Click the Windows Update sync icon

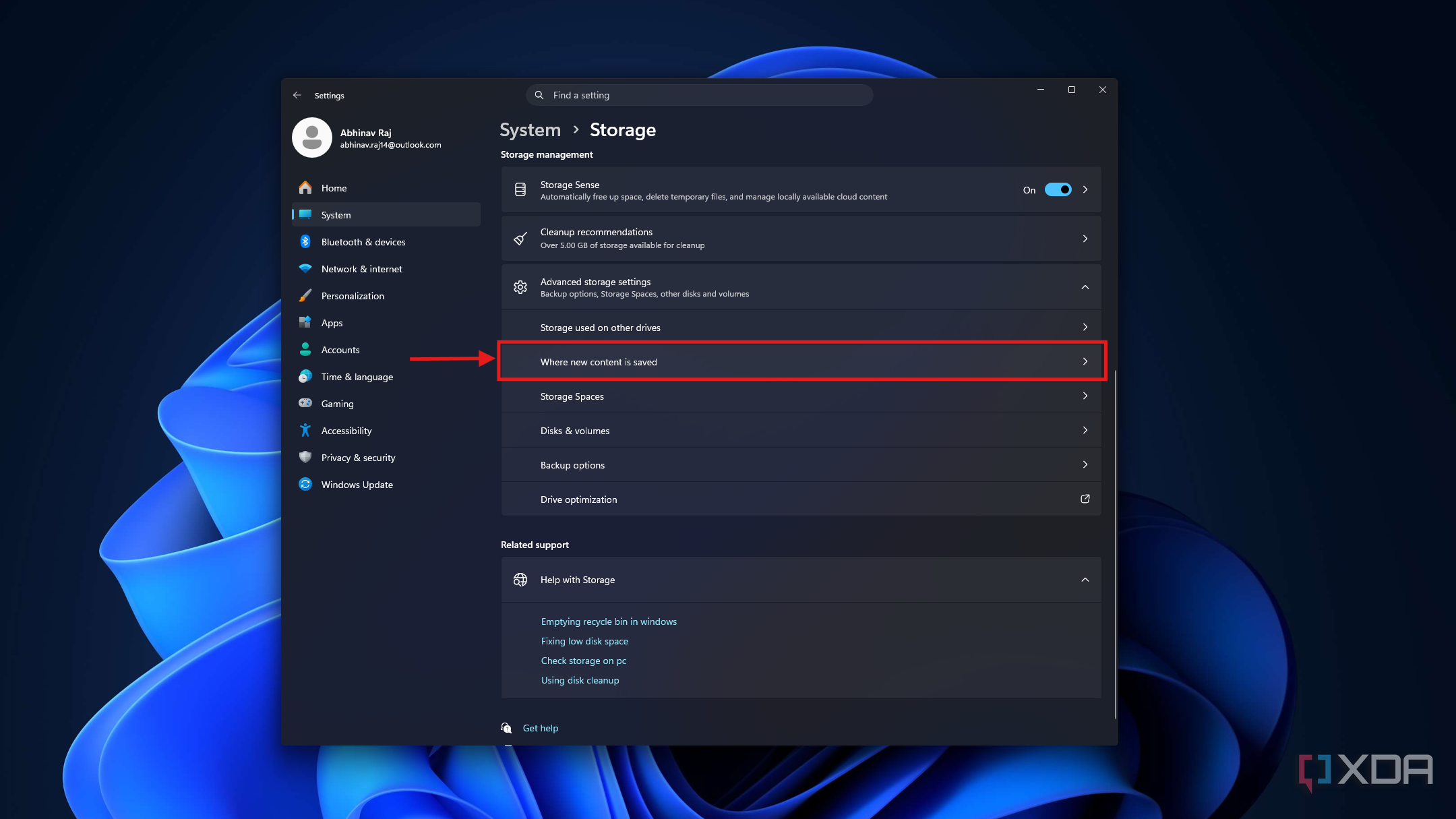(x=305, y=484)
